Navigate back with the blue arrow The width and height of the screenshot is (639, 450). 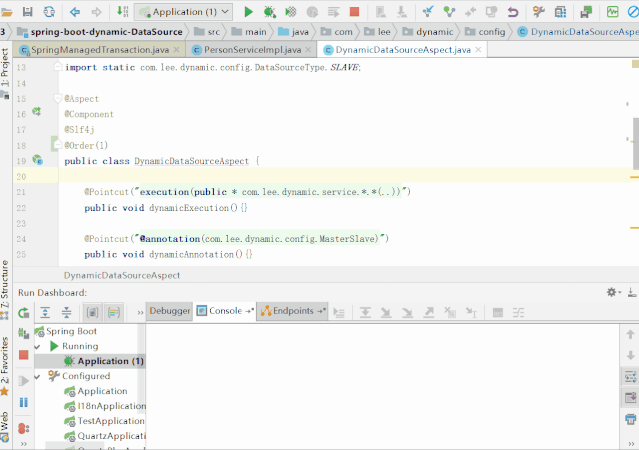point(75,12)
